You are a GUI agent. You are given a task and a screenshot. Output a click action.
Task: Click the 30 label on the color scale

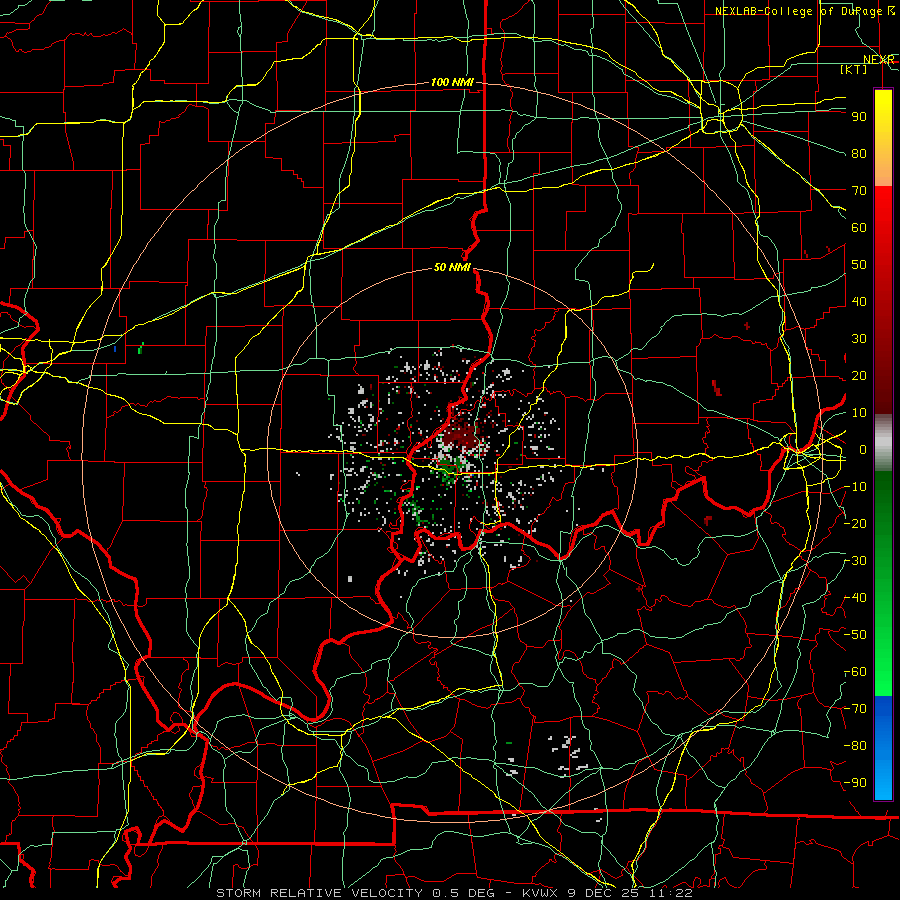tap(859, 338)
